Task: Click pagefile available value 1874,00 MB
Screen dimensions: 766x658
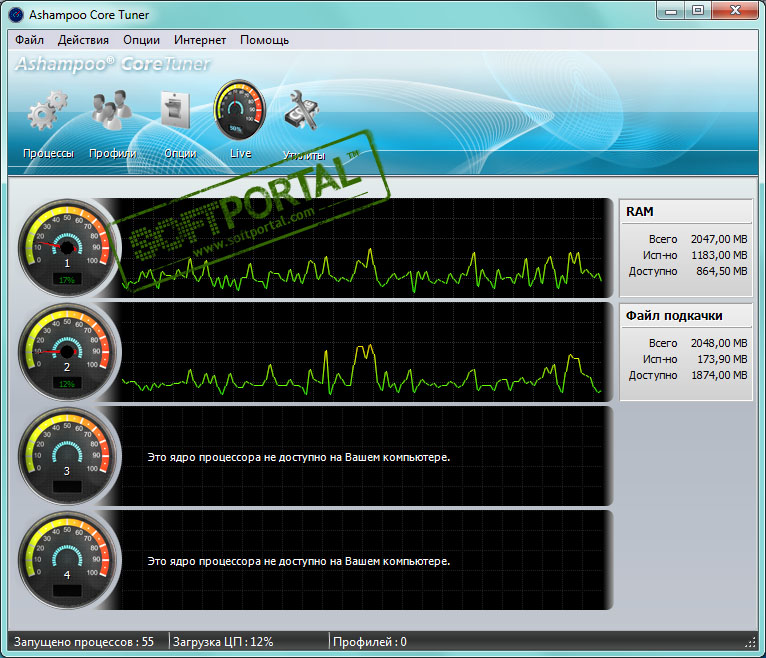Action: (x=719, y=375)
